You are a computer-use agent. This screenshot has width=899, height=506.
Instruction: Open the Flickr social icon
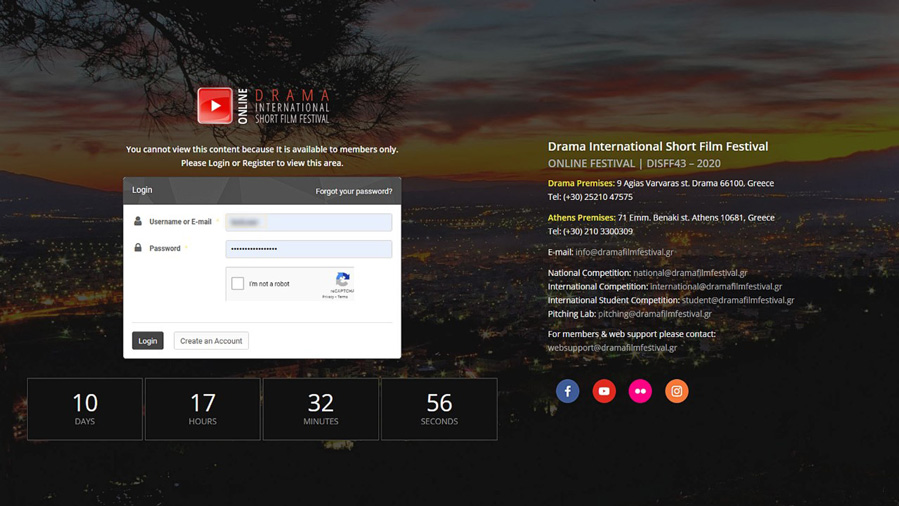(x=640, y=391)
